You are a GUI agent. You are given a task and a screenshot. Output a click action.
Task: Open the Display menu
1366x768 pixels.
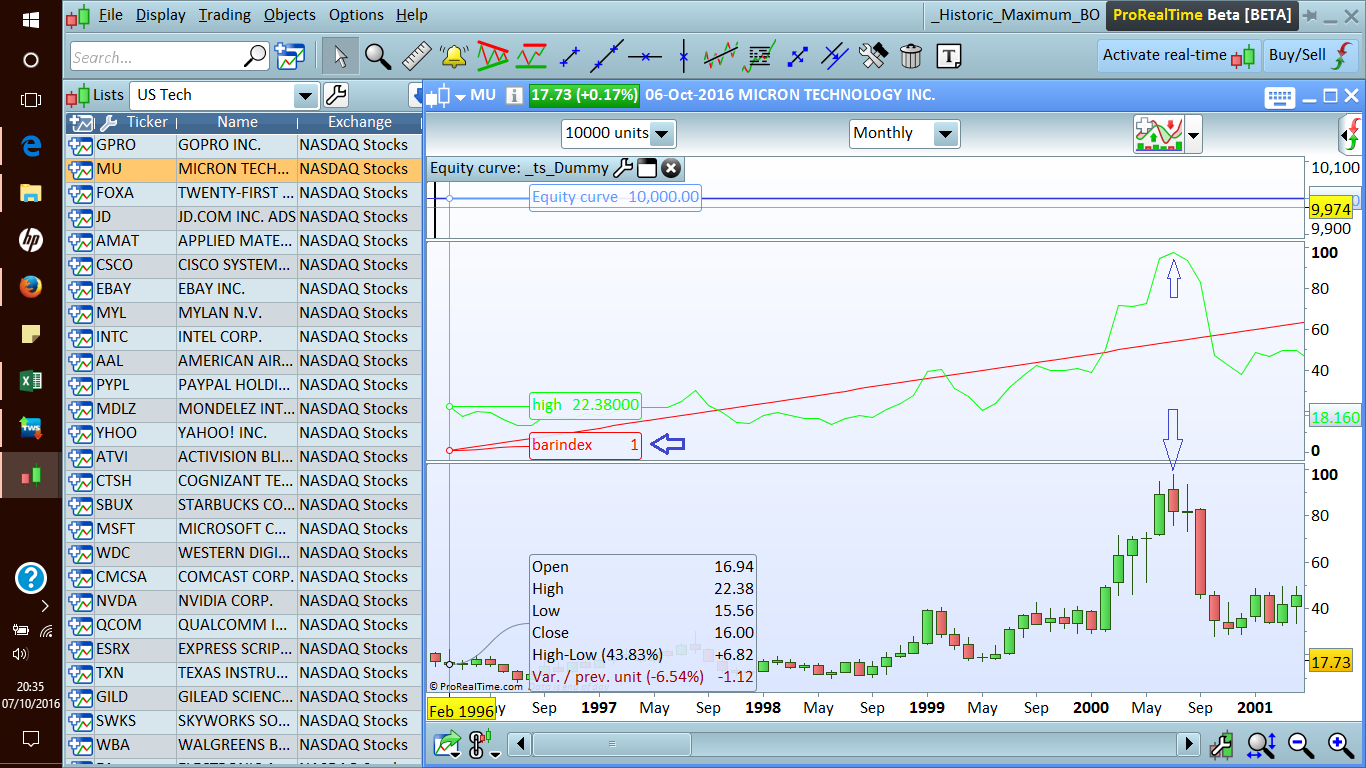click(161, 15)
